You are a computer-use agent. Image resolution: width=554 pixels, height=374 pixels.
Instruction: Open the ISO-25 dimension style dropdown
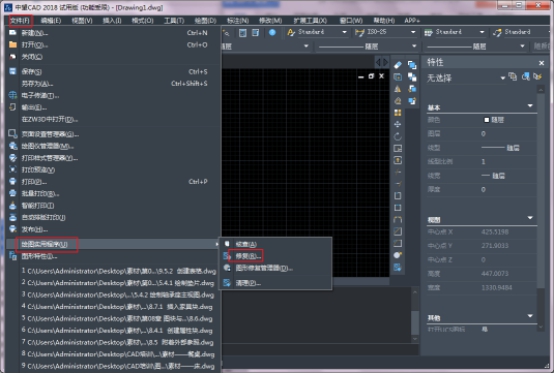point(413,32)
